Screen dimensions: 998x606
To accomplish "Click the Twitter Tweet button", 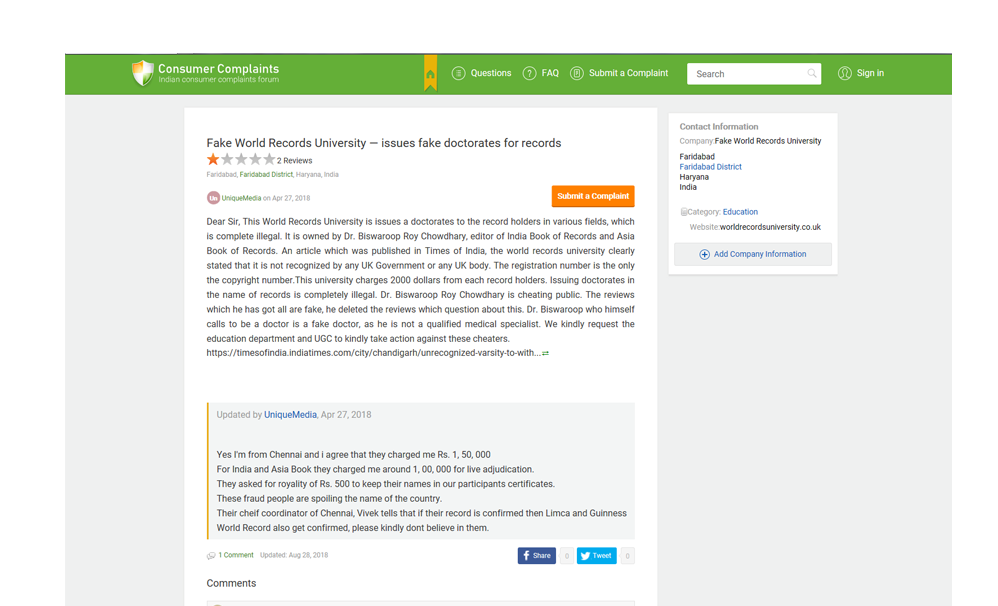I will pos(596,556).
